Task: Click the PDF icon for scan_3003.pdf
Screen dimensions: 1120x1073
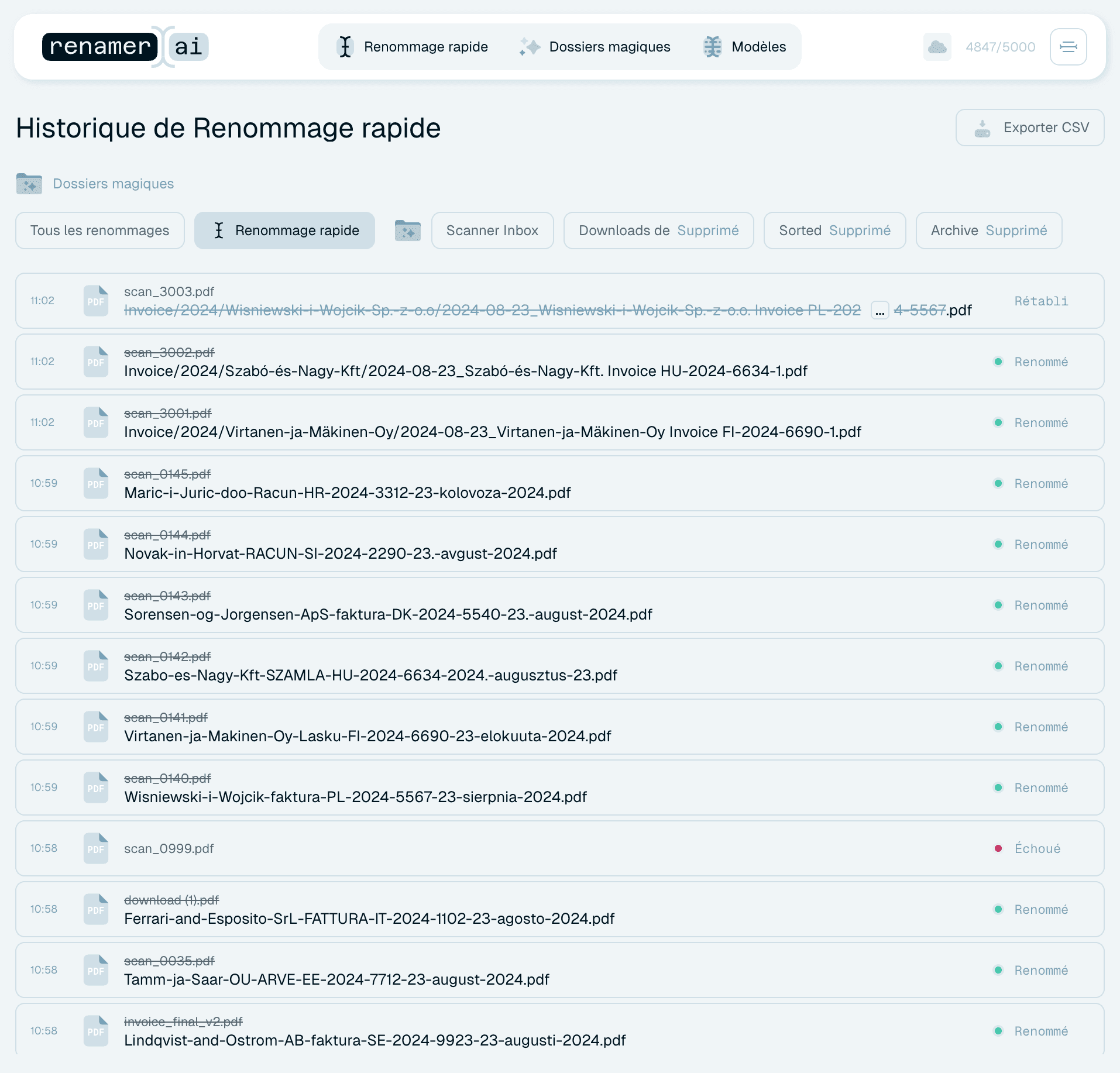Action: (96, 301)
